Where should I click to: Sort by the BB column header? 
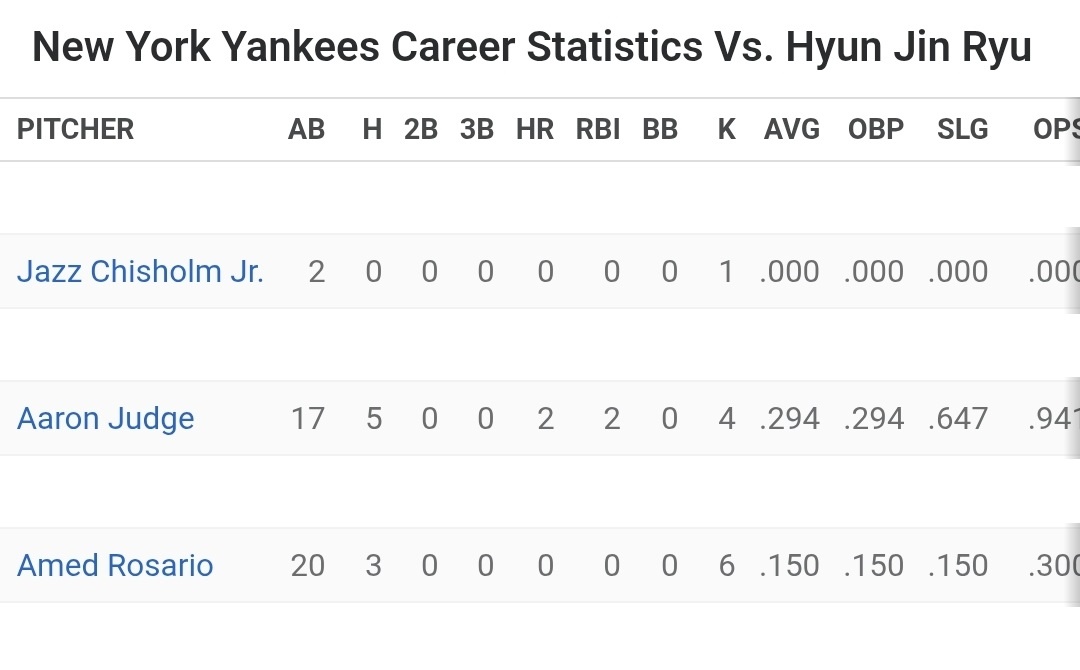pyautogui.click(x=660, y=129)
